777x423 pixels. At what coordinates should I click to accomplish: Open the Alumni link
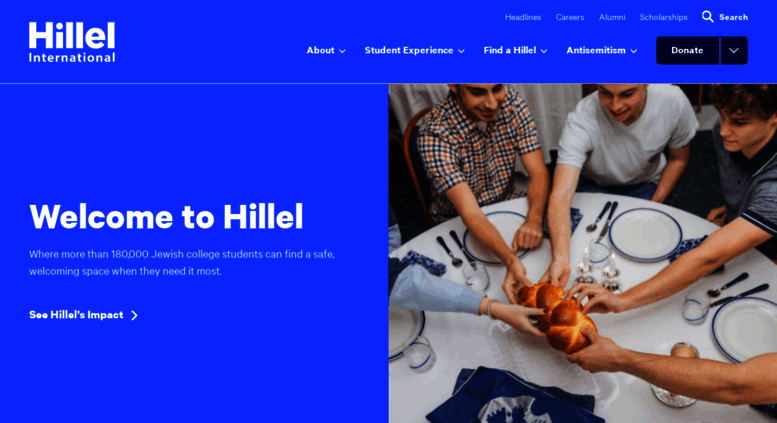[612, 17]
